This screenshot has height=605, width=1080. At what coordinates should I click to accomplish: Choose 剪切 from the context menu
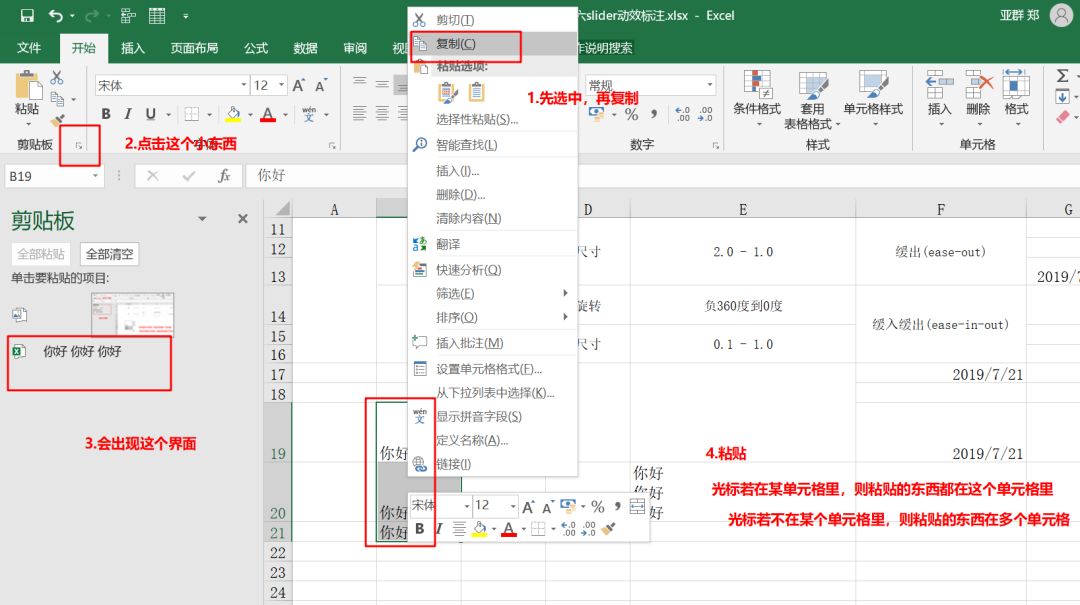[x=492, y=20]
